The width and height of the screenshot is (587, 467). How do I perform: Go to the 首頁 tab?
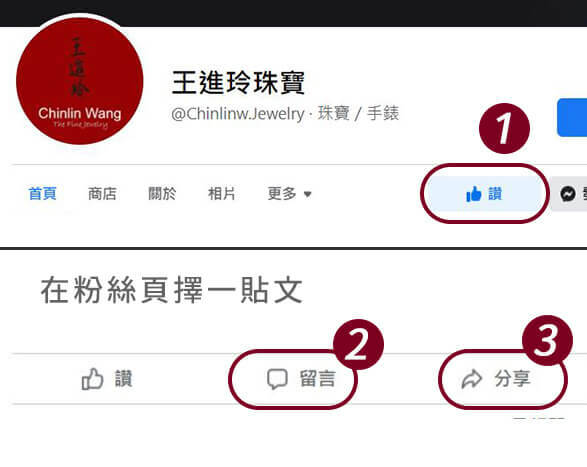[42, 194]
